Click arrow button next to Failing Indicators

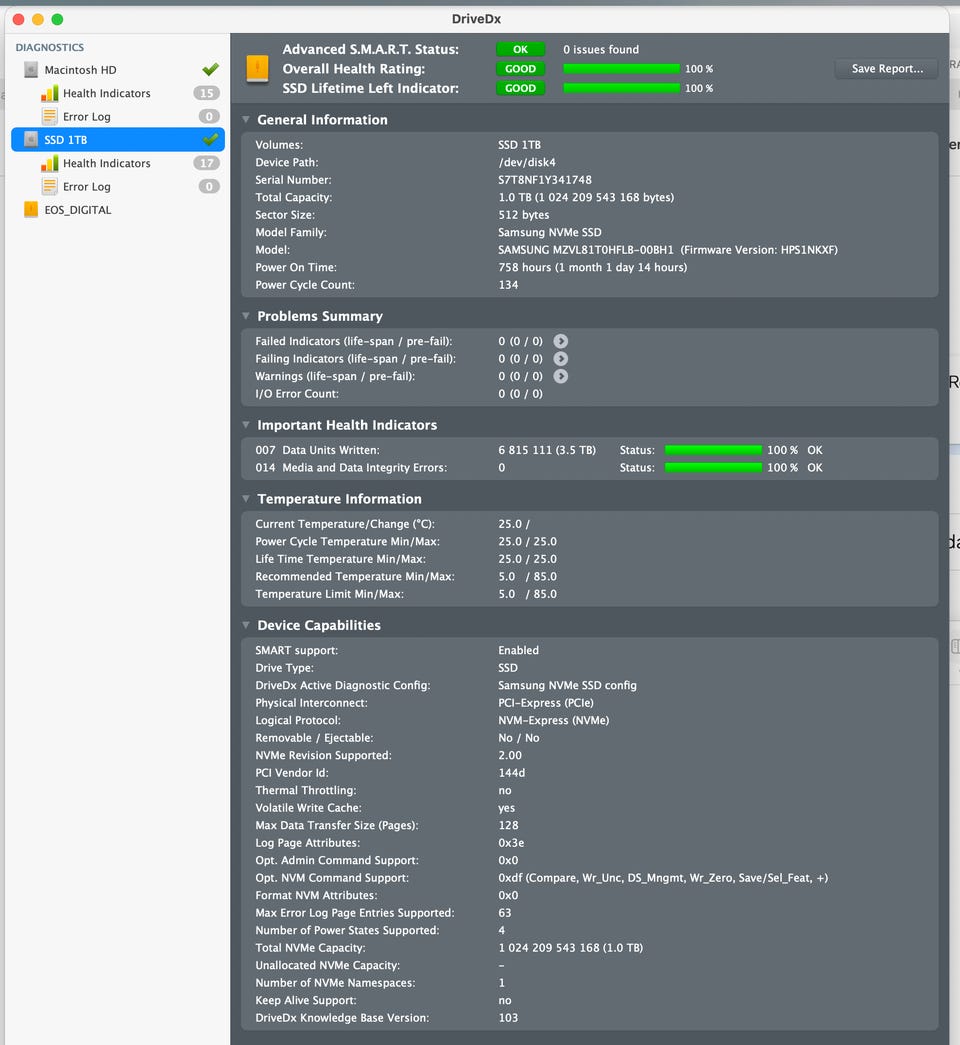tap(561, 359)
